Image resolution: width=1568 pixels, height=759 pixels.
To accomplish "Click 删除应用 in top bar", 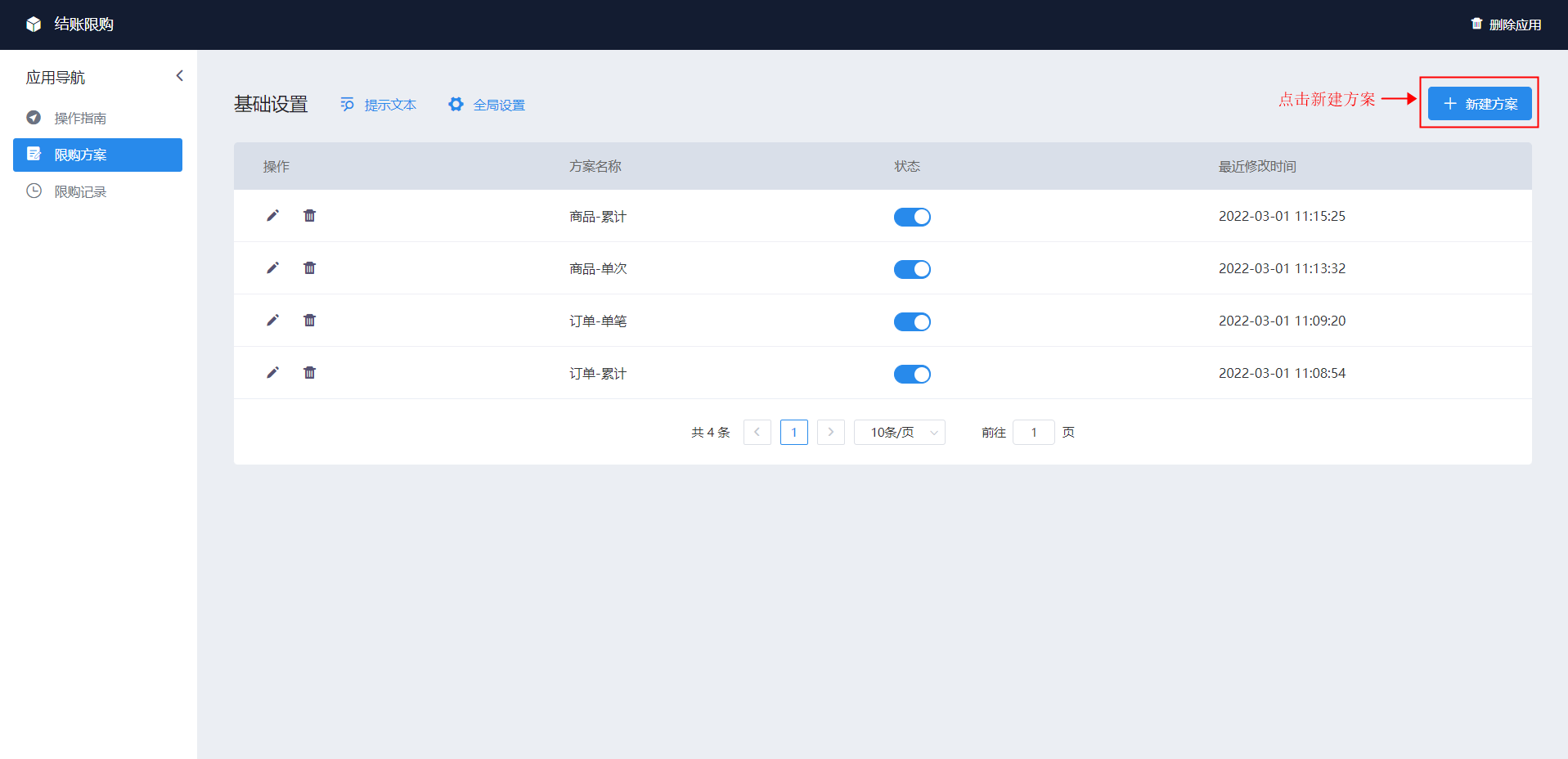I will point(1506,25).
